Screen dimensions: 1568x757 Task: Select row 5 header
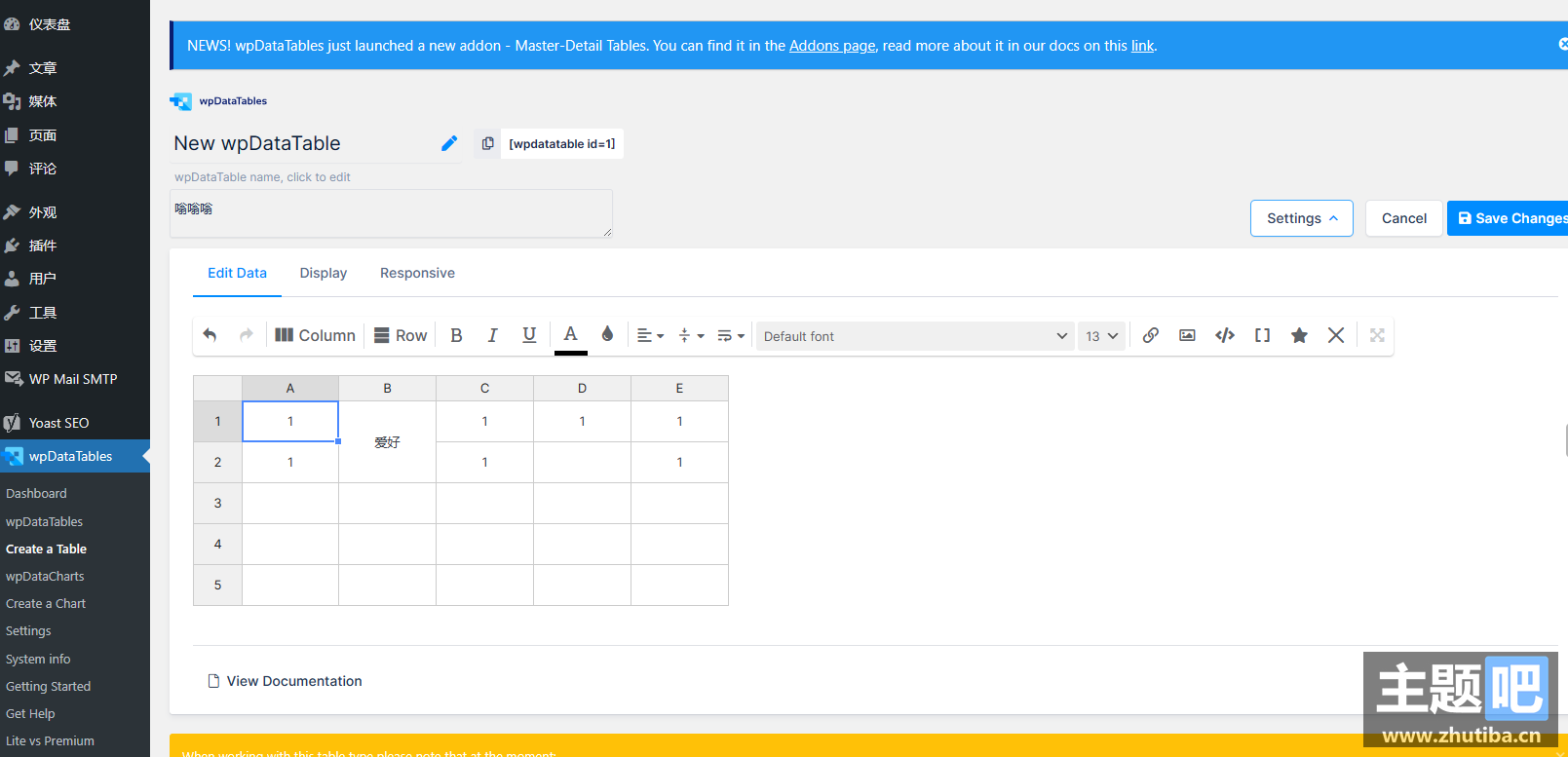(x=217, y=586)
